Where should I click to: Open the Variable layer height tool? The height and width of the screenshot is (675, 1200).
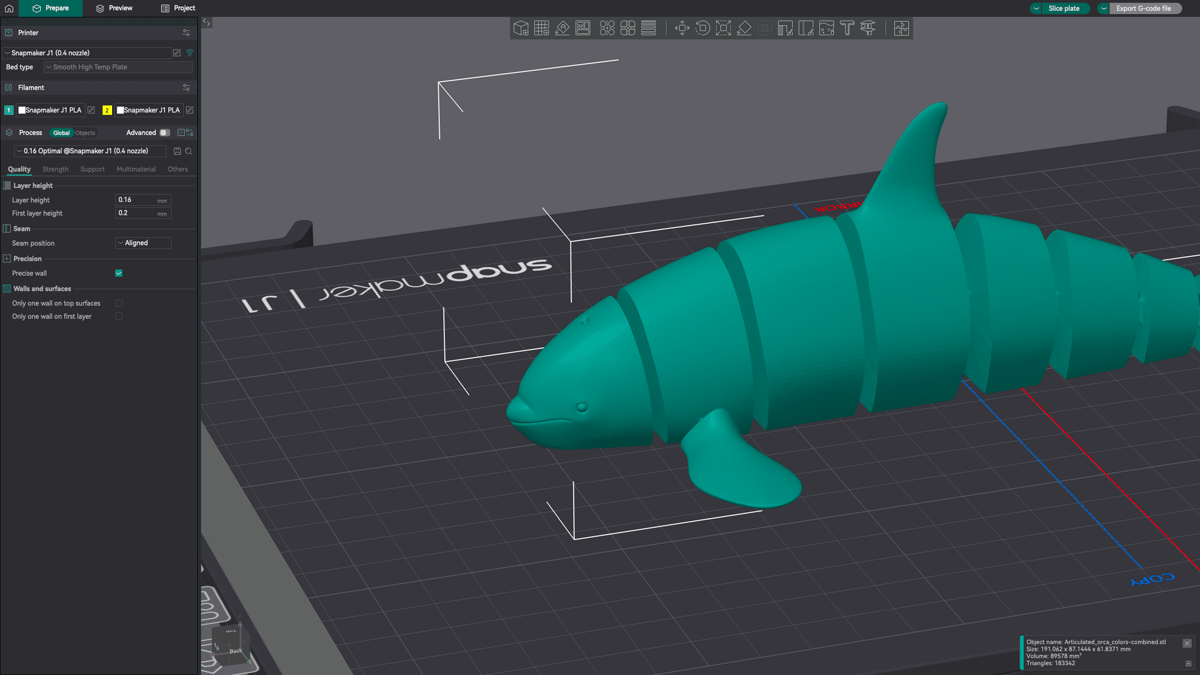pos(649,28)
